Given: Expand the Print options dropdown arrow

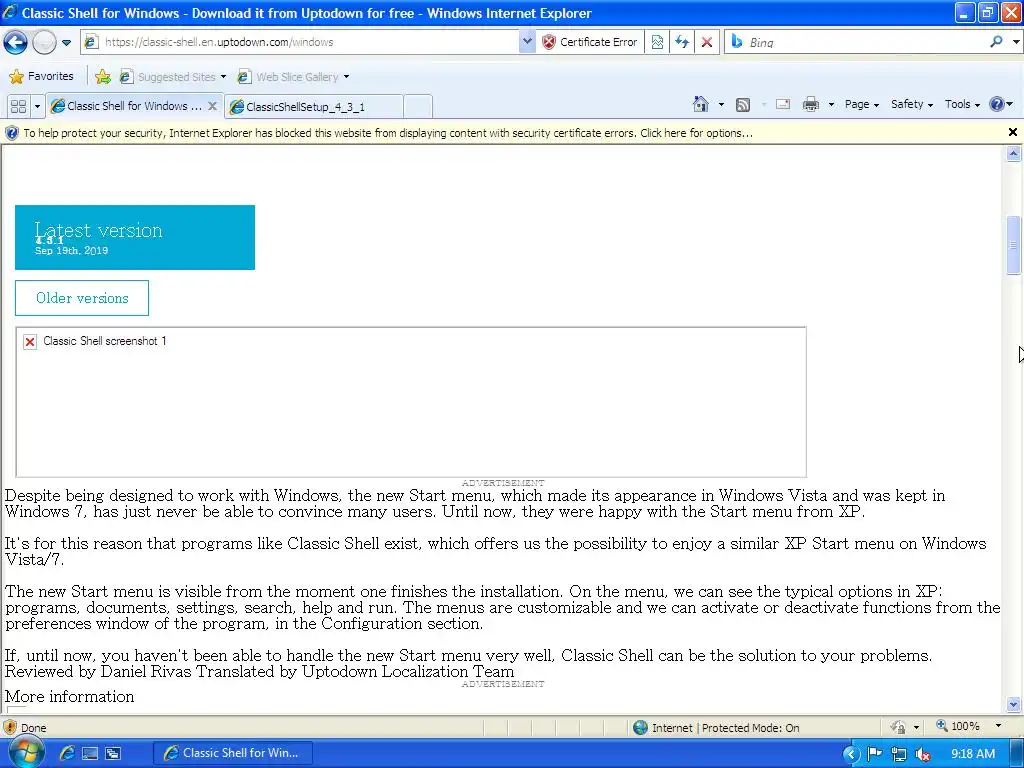Looking at the screenshot, I should [831, 104].
